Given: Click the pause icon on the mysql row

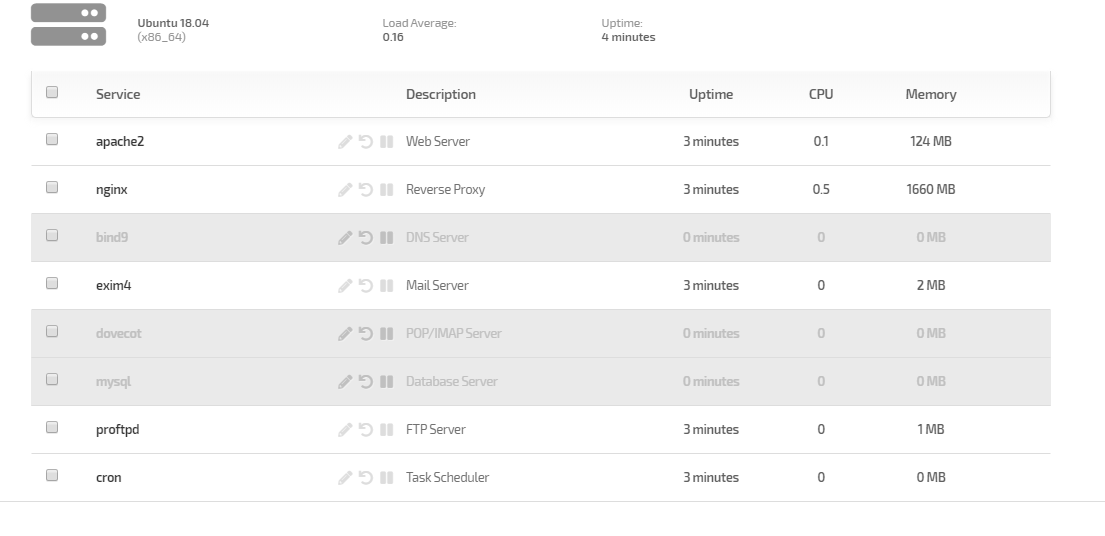Looking at the screenshot, I should point(386,381).
